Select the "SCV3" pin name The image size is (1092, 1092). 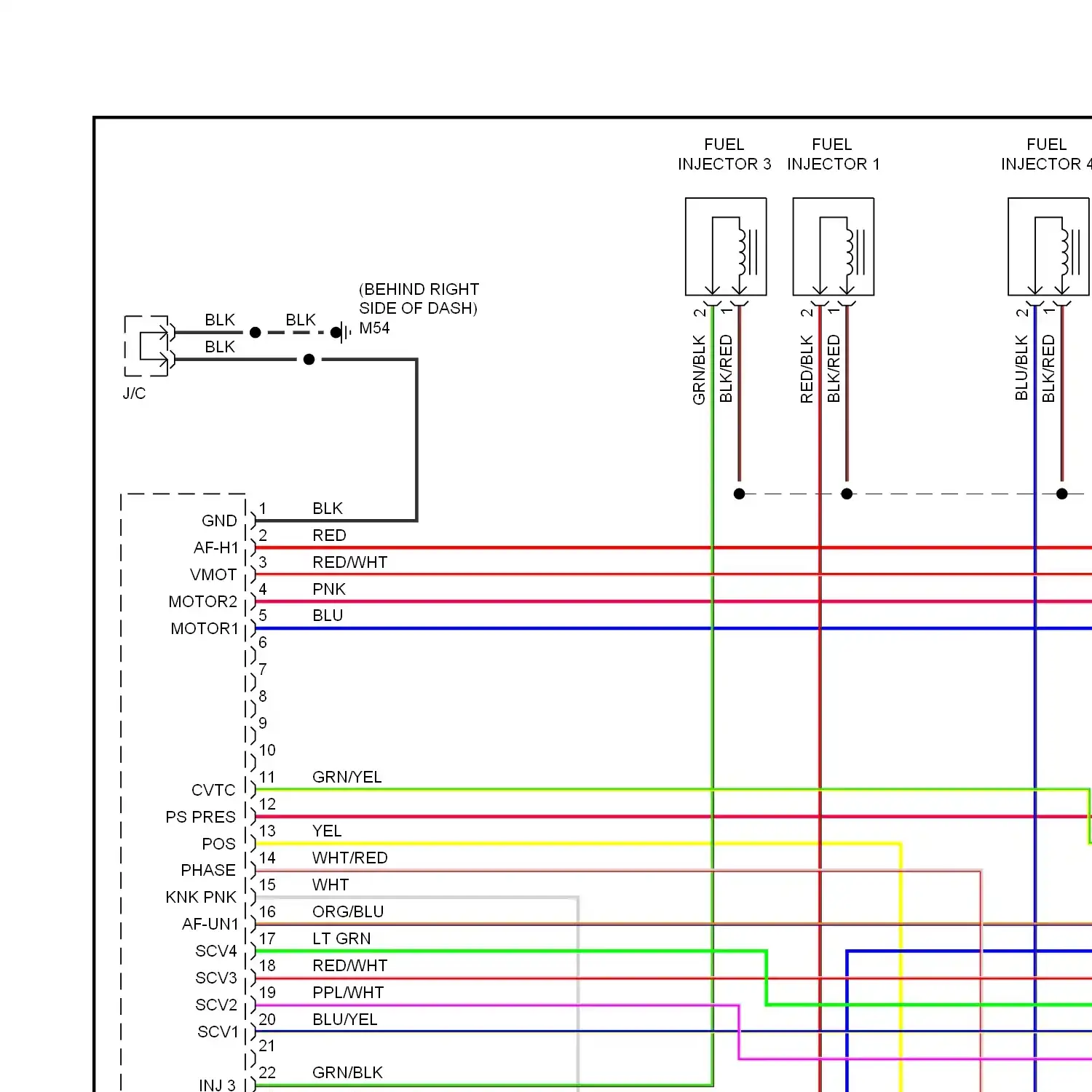pyautogui.click(x=215, y=978)
